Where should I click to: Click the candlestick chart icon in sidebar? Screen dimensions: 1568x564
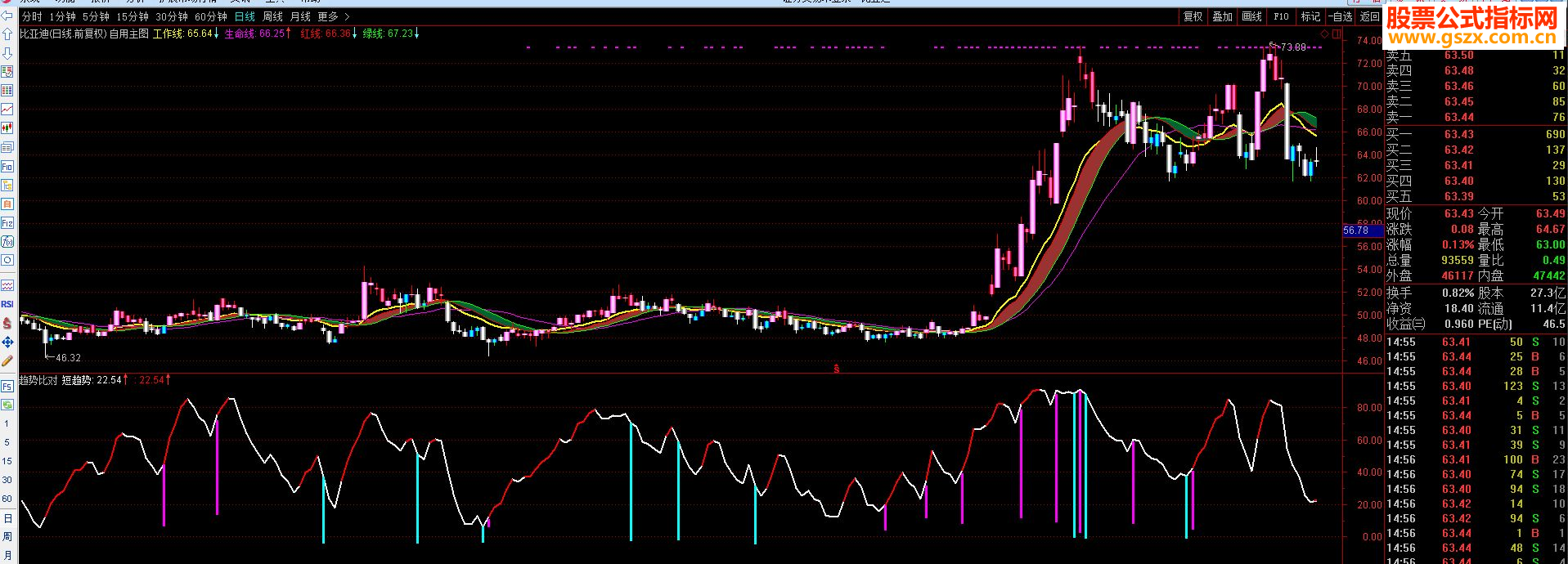[x=7, y=128]
